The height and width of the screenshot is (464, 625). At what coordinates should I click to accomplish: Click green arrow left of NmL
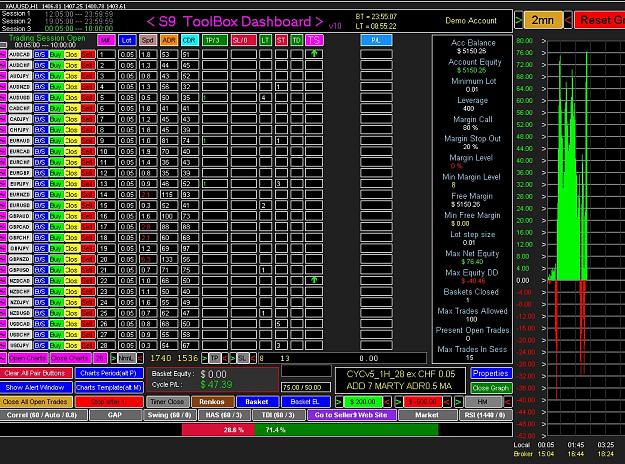(x=114, y=358)
